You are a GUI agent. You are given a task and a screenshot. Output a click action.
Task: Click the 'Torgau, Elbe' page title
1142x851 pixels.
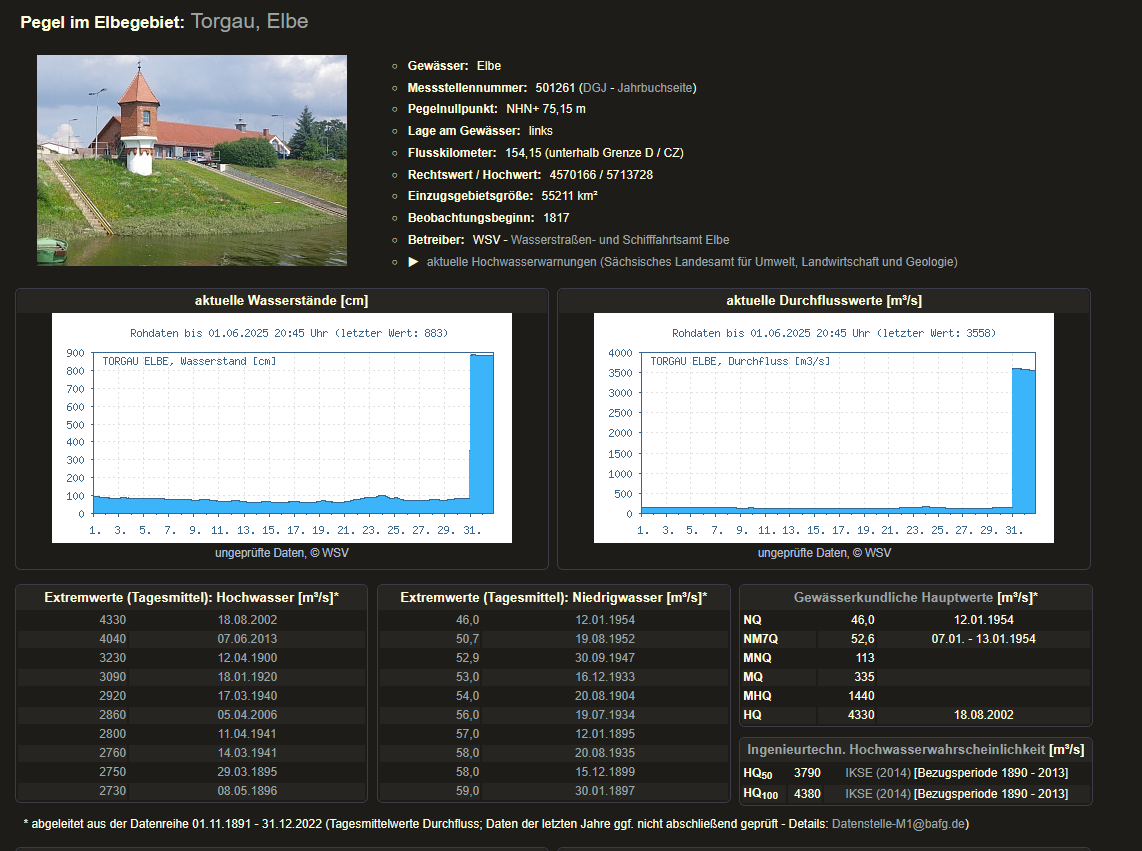coord(249,21)
